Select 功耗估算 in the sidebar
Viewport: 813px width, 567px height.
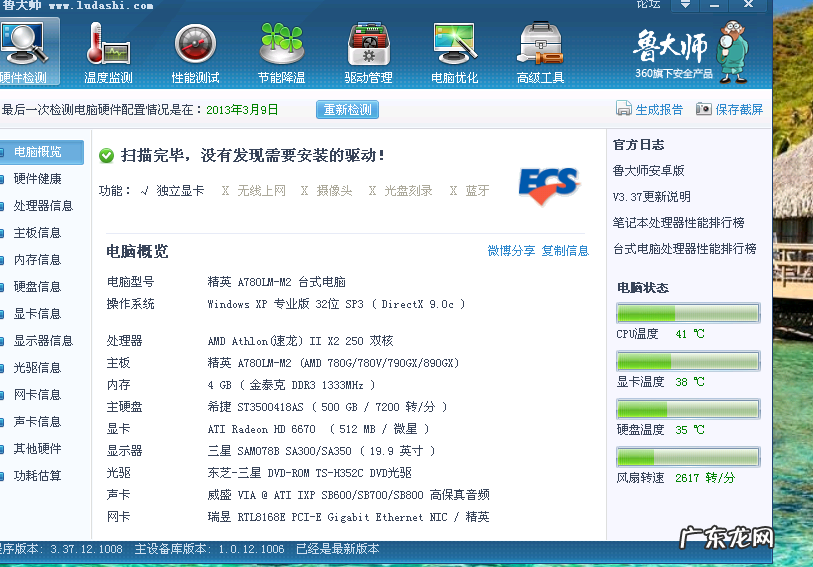[x=37, y=475]
